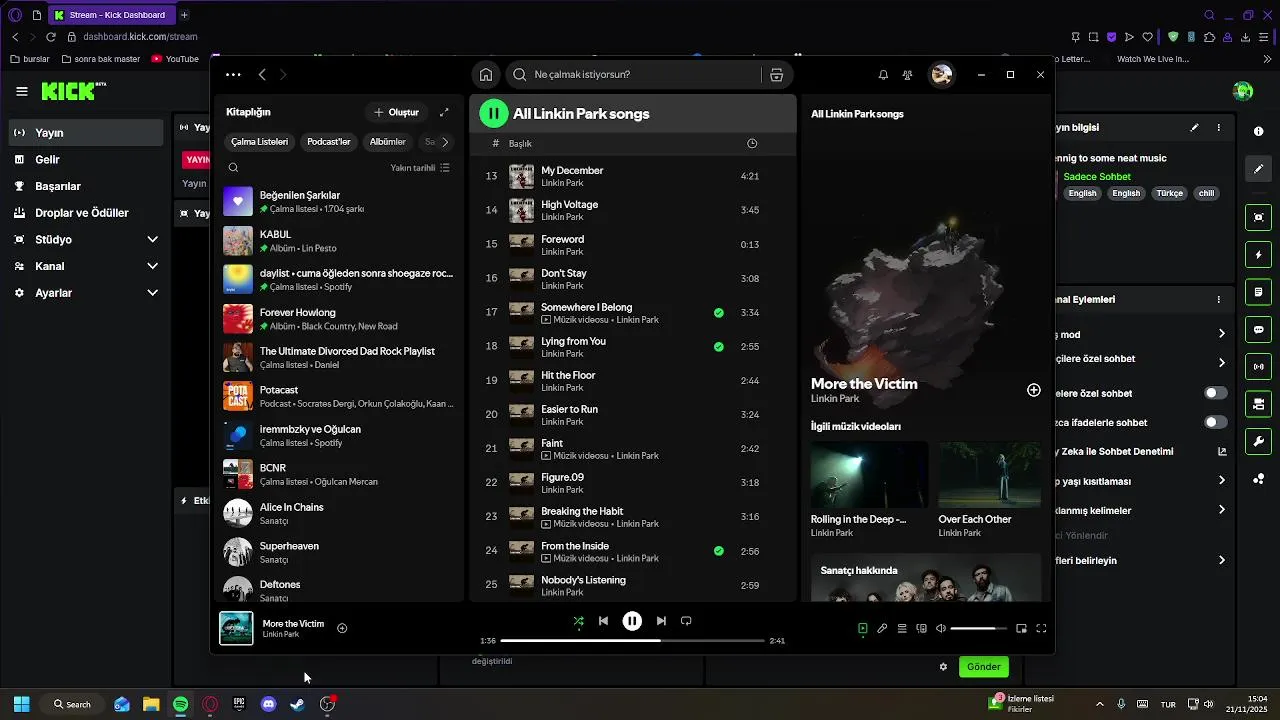This screenshot has width=1280, height=720.
Task: Click the Oluştur create button
Action: (x=396, y=112)
